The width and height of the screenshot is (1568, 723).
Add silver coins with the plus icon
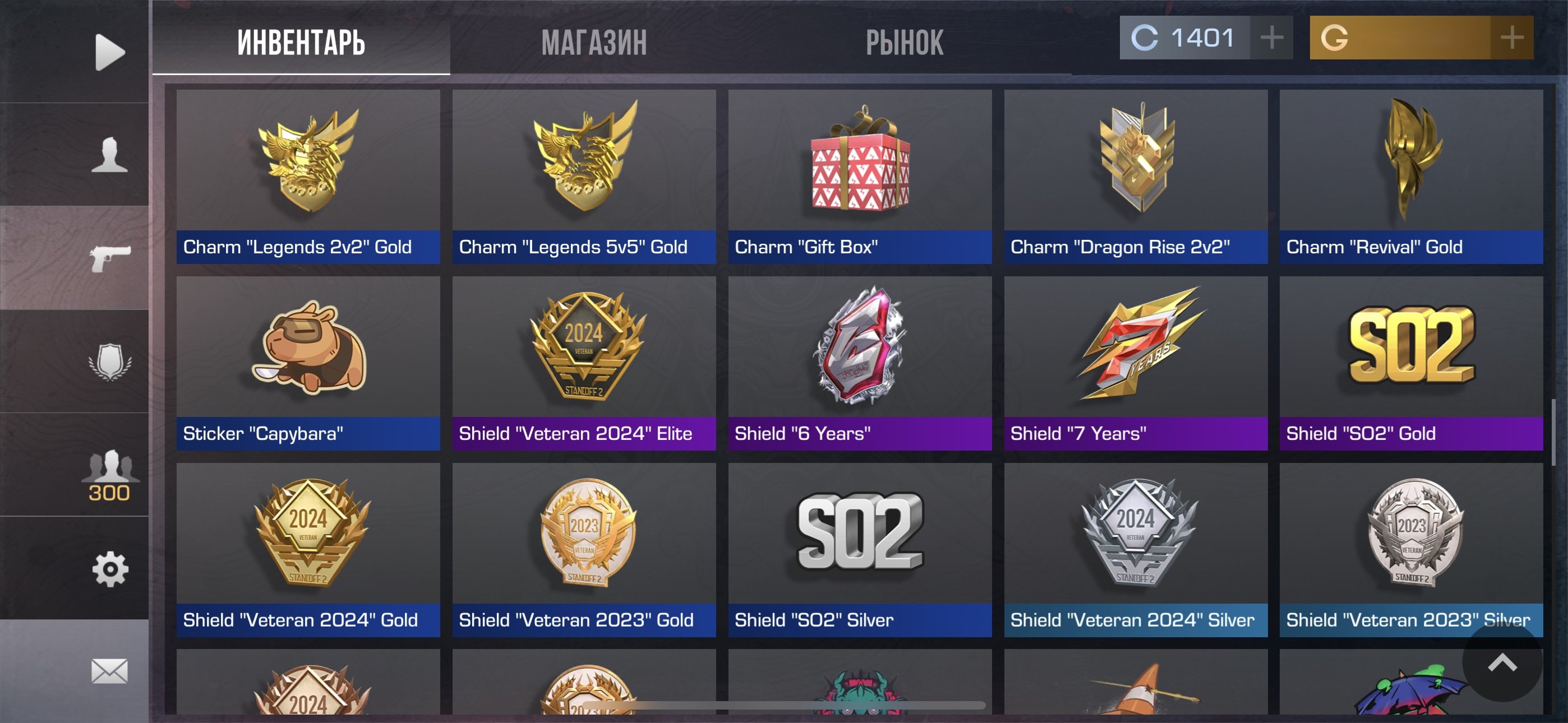[1271, 38]
